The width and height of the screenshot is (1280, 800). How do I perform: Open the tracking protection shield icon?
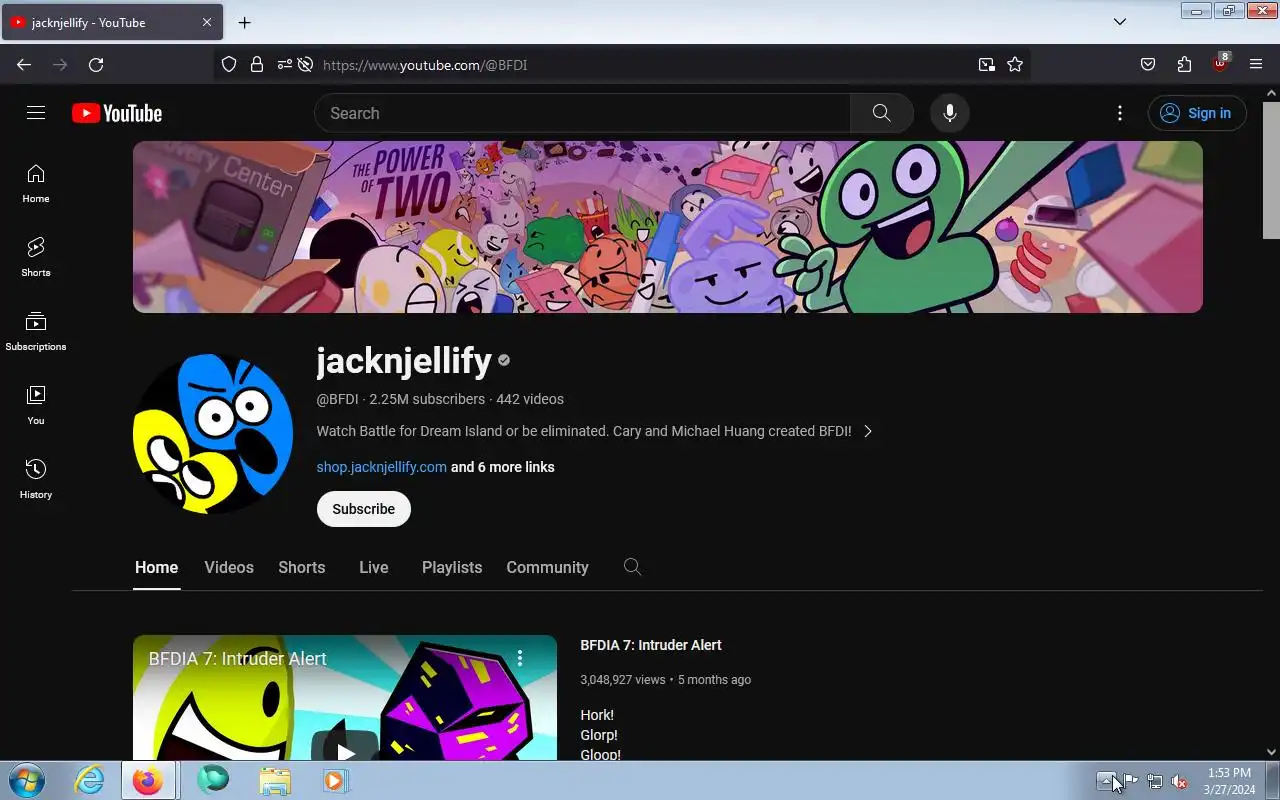coord(229,65)
